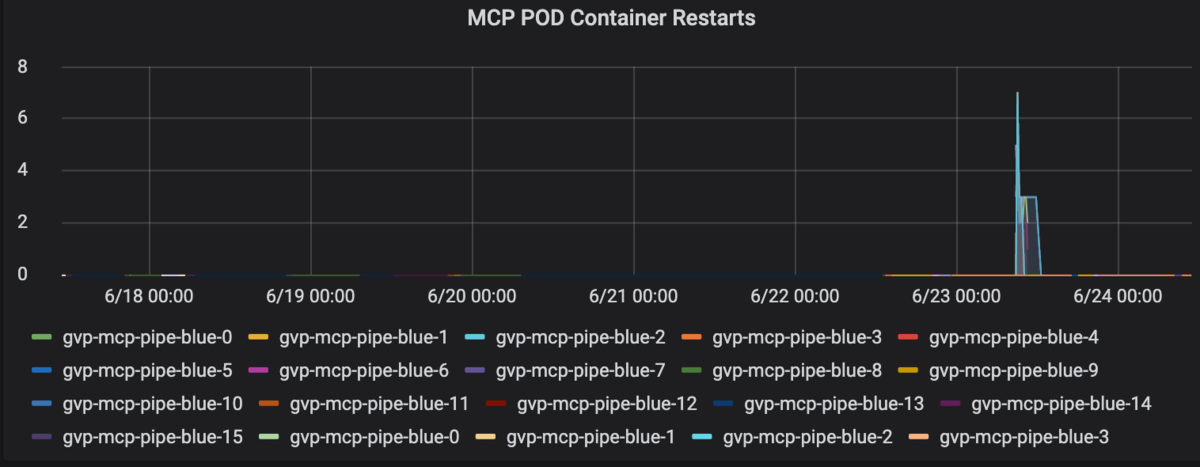
Task: Click the restart spike peak near value 7
Action: coord(1017,93)
